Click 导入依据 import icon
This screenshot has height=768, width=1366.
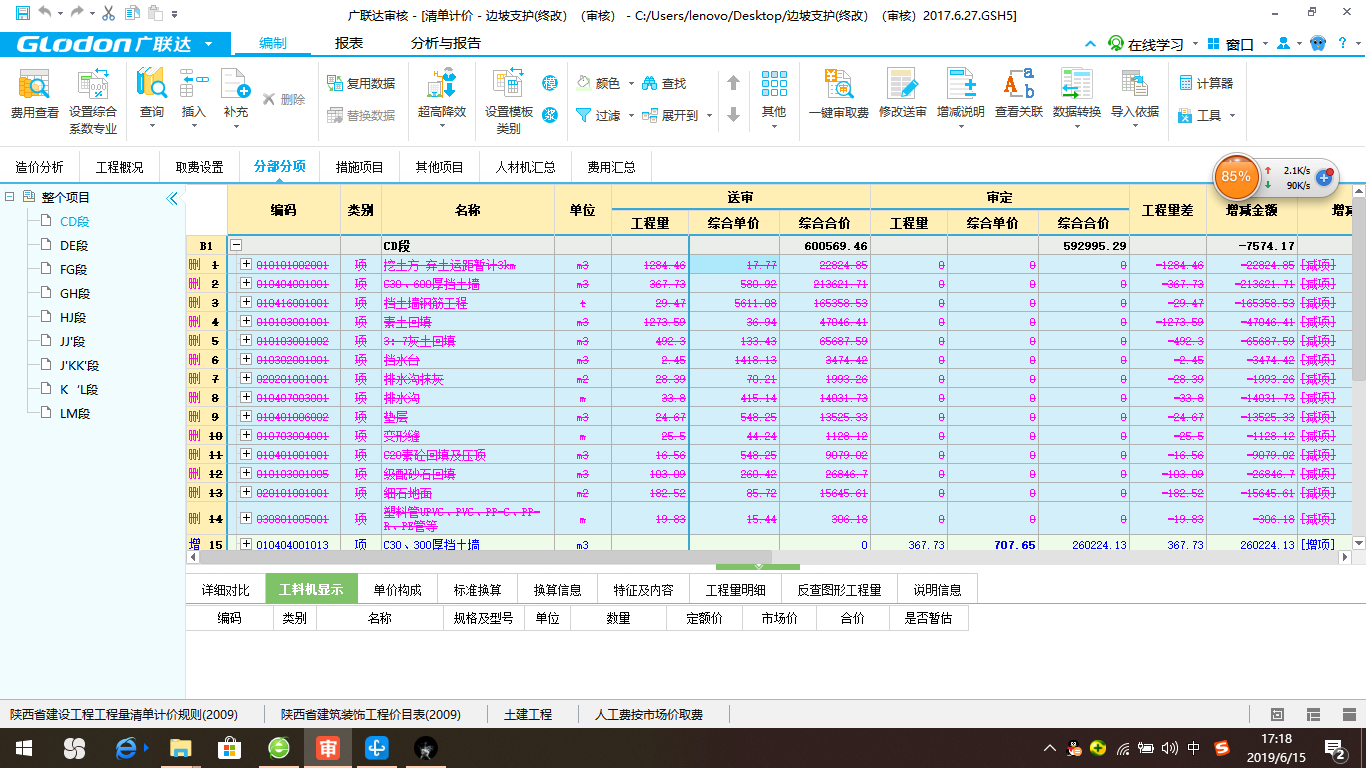1135,96
